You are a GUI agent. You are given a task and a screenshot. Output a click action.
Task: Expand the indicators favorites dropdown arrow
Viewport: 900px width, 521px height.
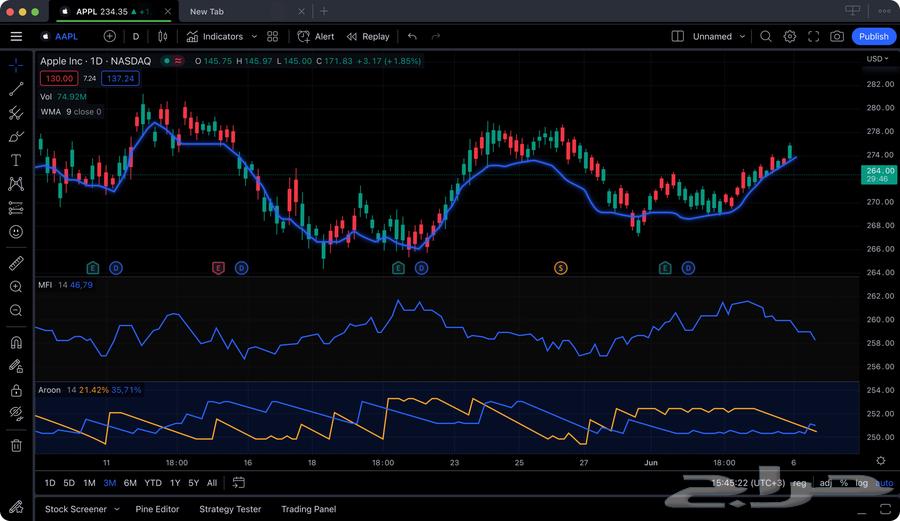(x=254, y=36)
